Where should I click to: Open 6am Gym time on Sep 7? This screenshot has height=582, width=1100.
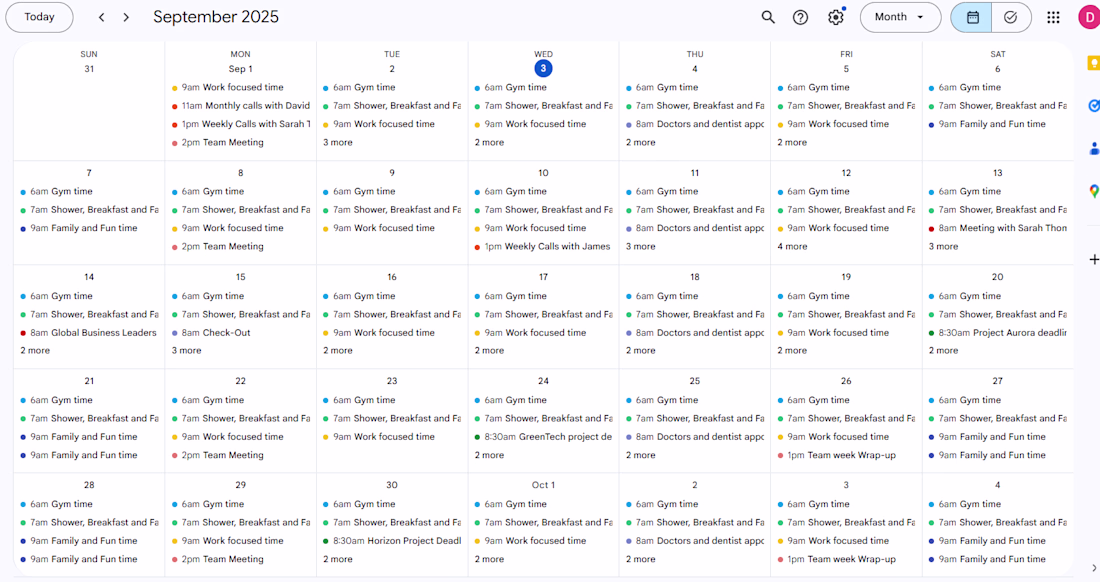click(x=89, y=191)
